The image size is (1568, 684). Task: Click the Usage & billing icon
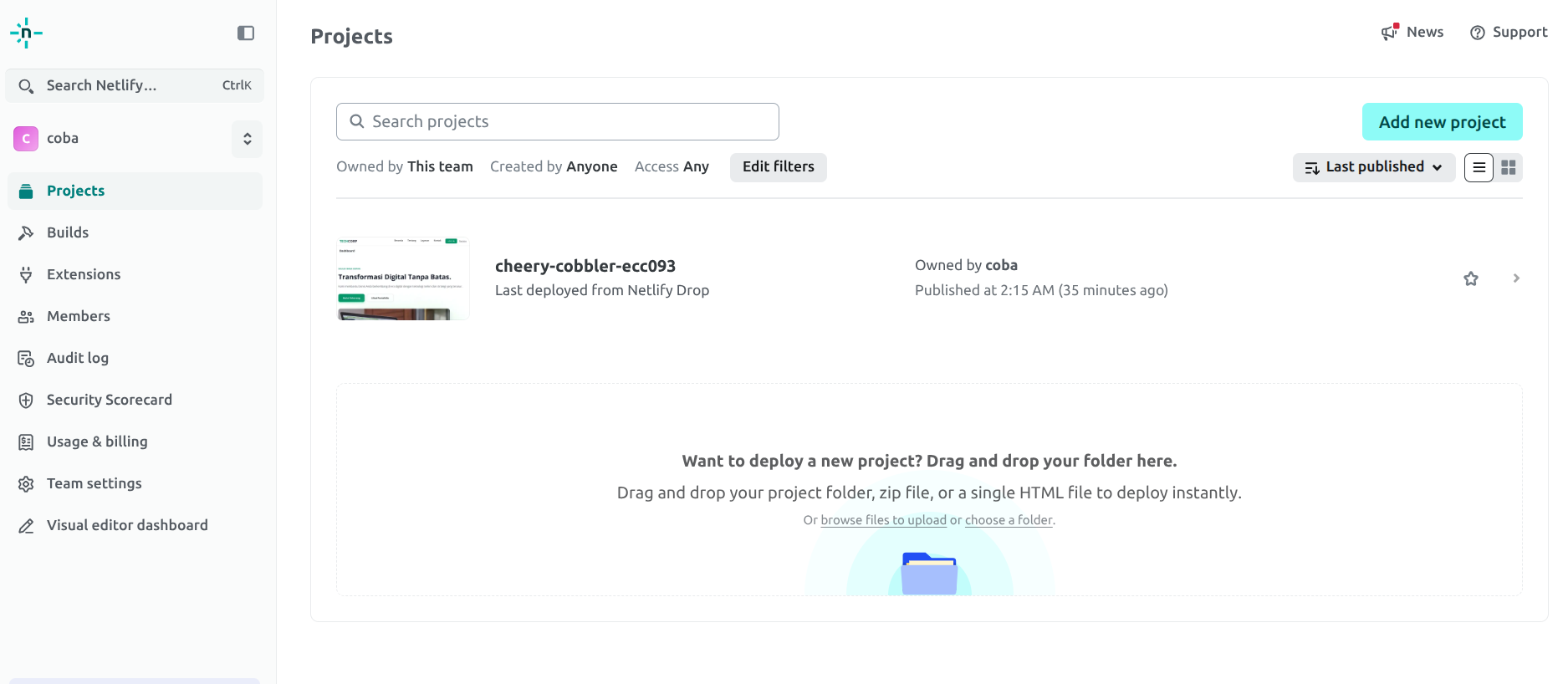pyautogui.click(x=26, y=442)
